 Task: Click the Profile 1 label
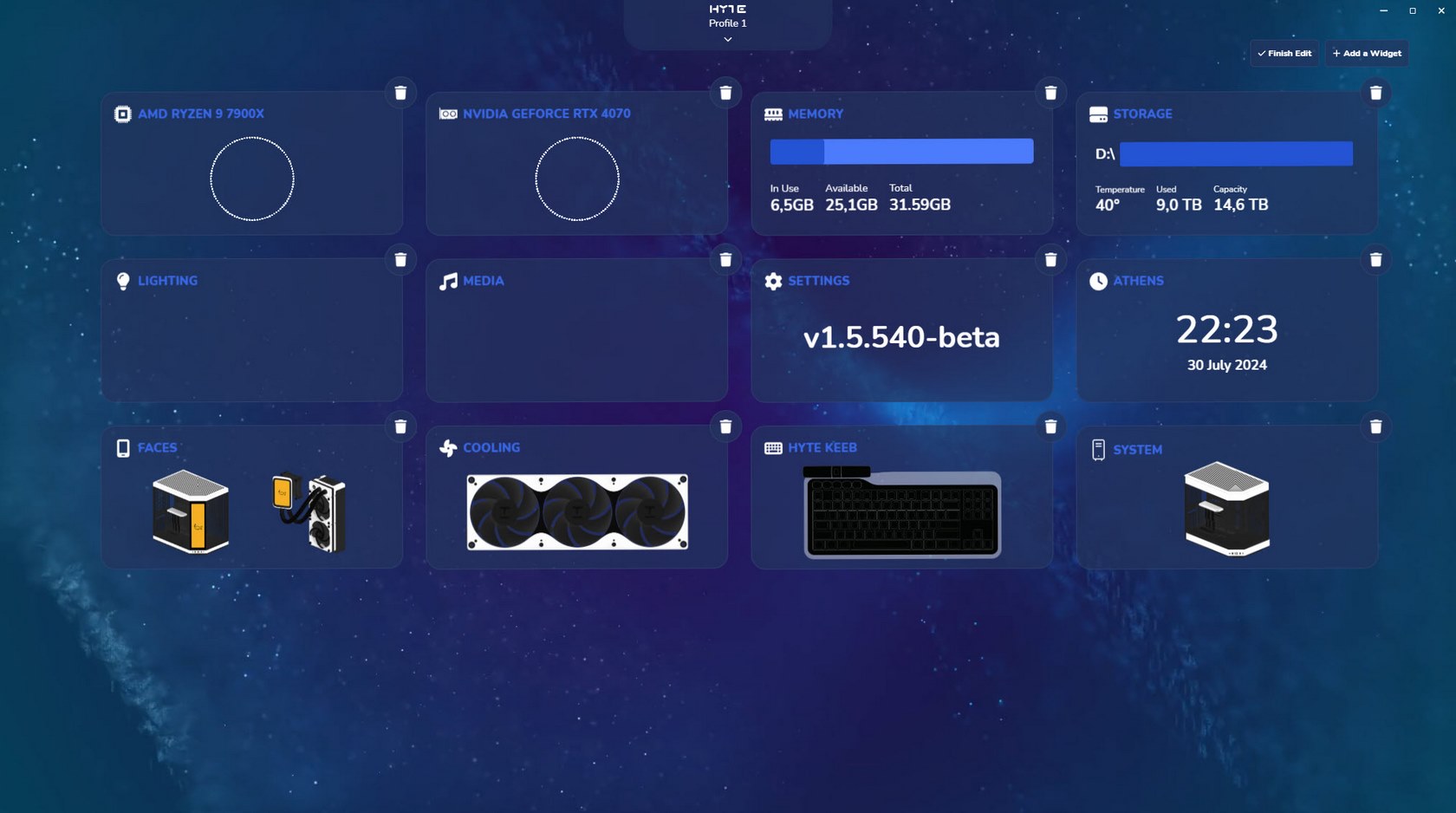click(728, 23)
